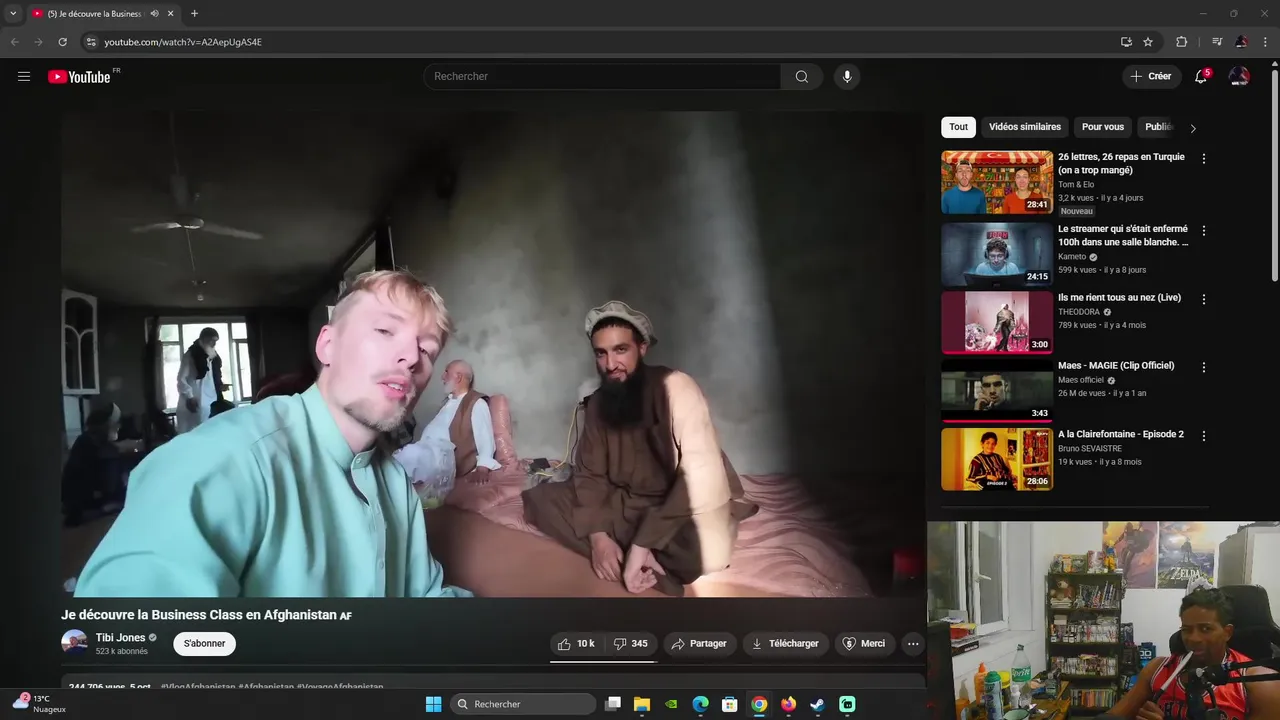Open 'Maes - MAGIE' thumbnail
The width and height of the screenshot is (1280, 720).
[x=997, y=391]
